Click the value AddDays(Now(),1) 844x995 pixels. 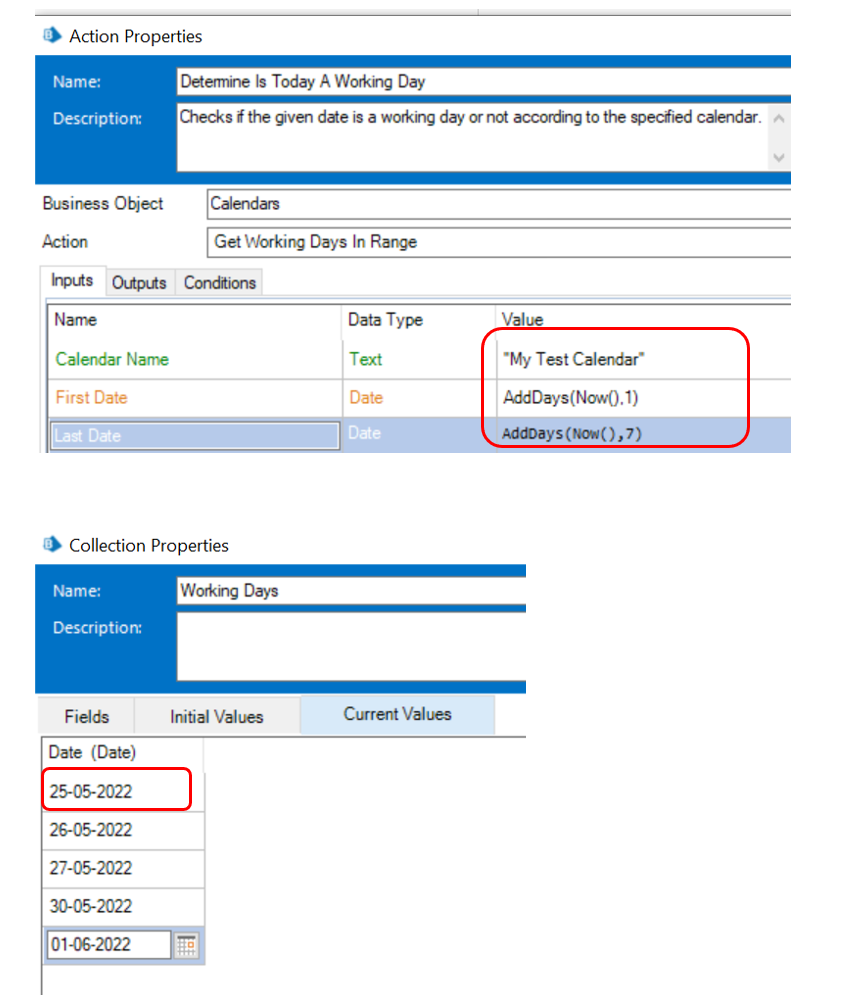pyautogui.click(x=570, y=398)
